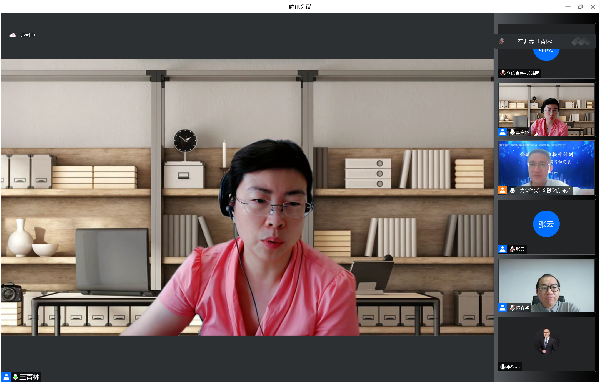Click the microphone icon on pink-shirt thumbnail
The image size is (600, 382).
coord(512,132)
